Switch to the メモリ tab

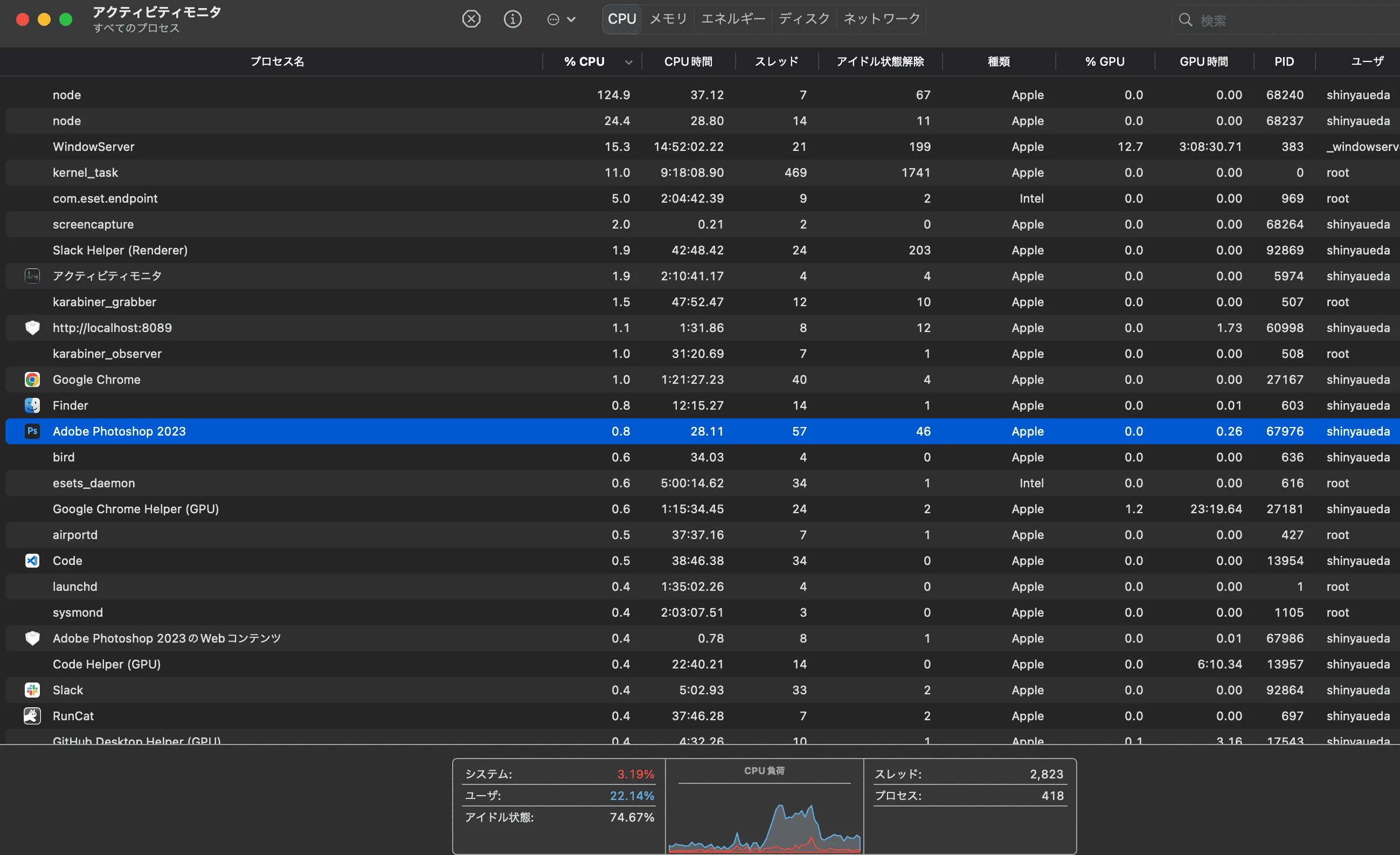[668, 19]
